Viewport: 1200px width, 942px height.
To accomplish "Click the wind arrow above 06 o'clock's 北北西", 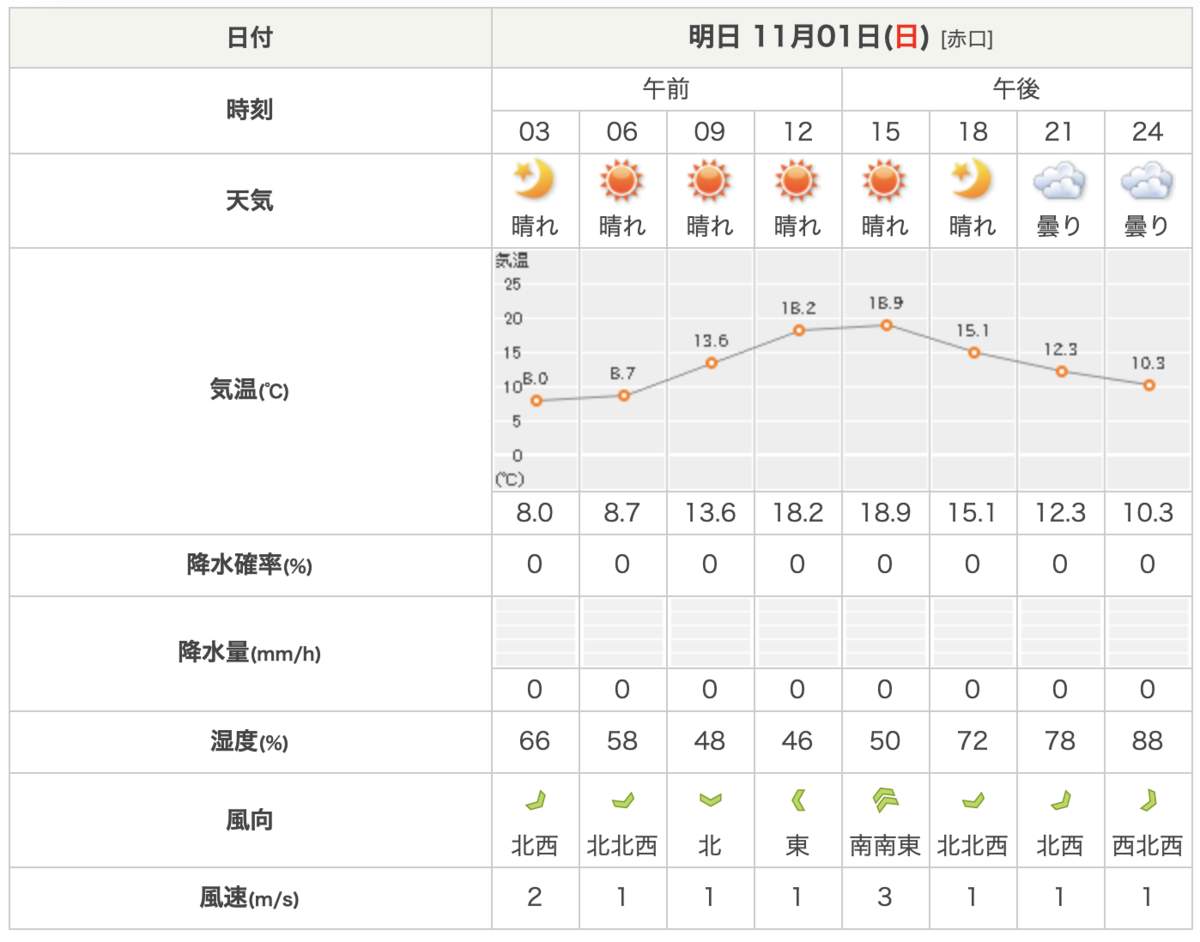I will pyautogui.click(x=622, y=799).
